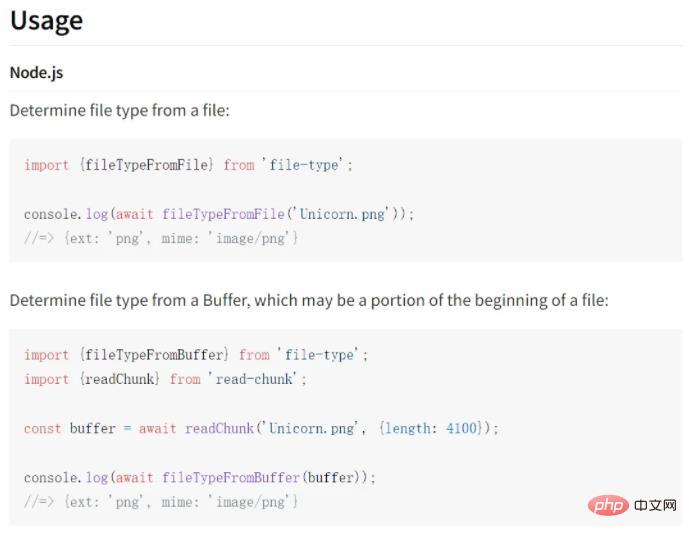Click the first //=> {ext: 'png'} comment line
Screen dimensions: 687x538
(x=161, y=239)
